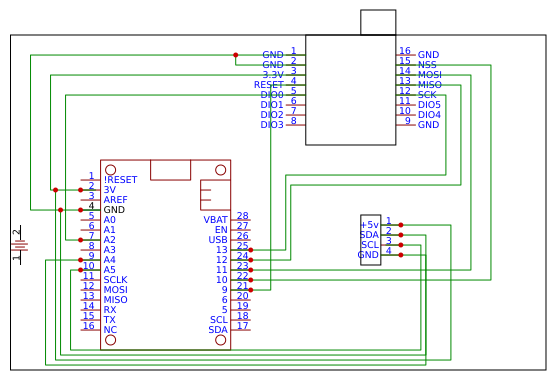Click MISO label at microcontroller pin 13
Screen dimensions: 556x380
[x=116, y=300]
